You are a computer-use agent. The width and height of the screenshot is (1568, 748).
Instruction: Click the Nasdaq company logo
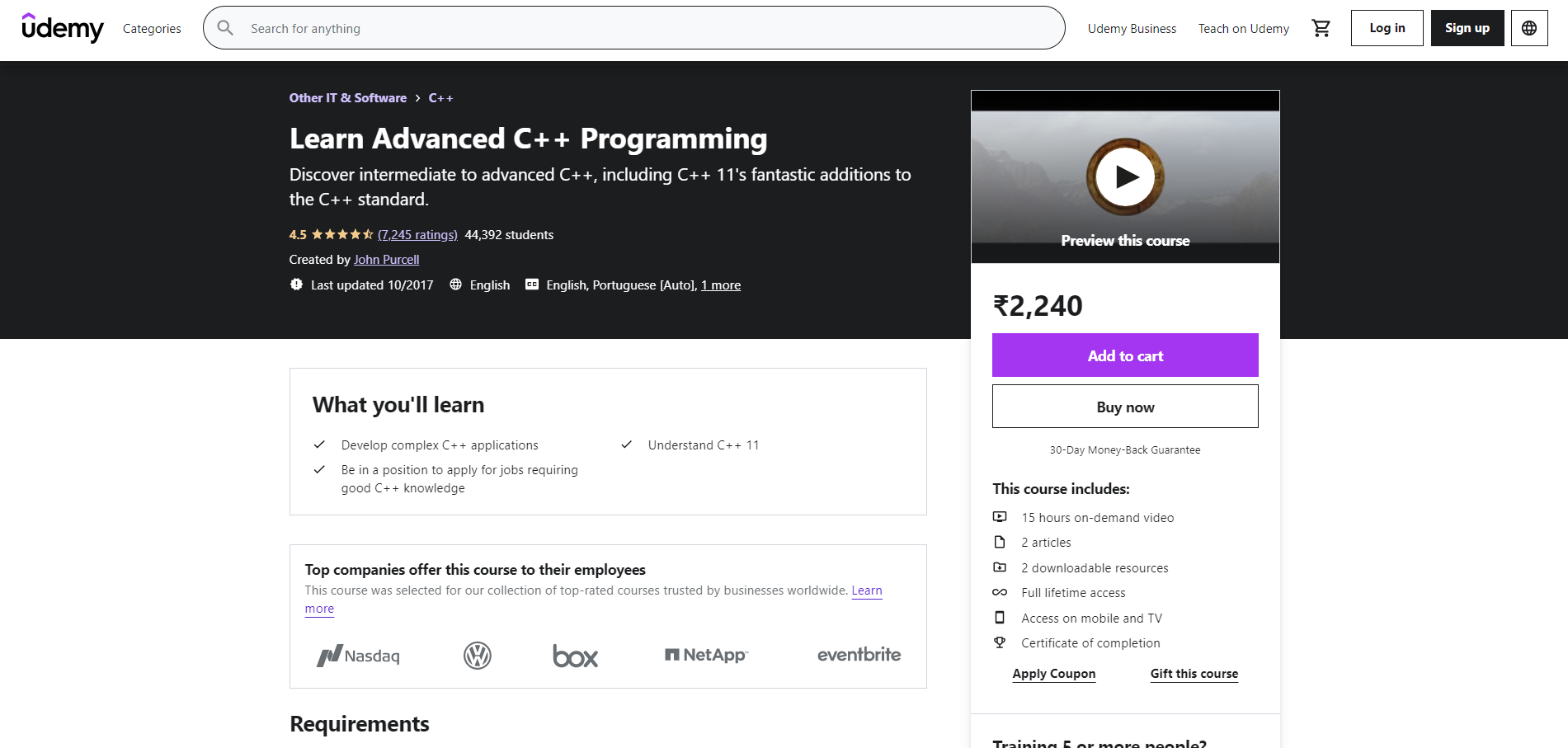pyautogui.click(x=358, y=656)
